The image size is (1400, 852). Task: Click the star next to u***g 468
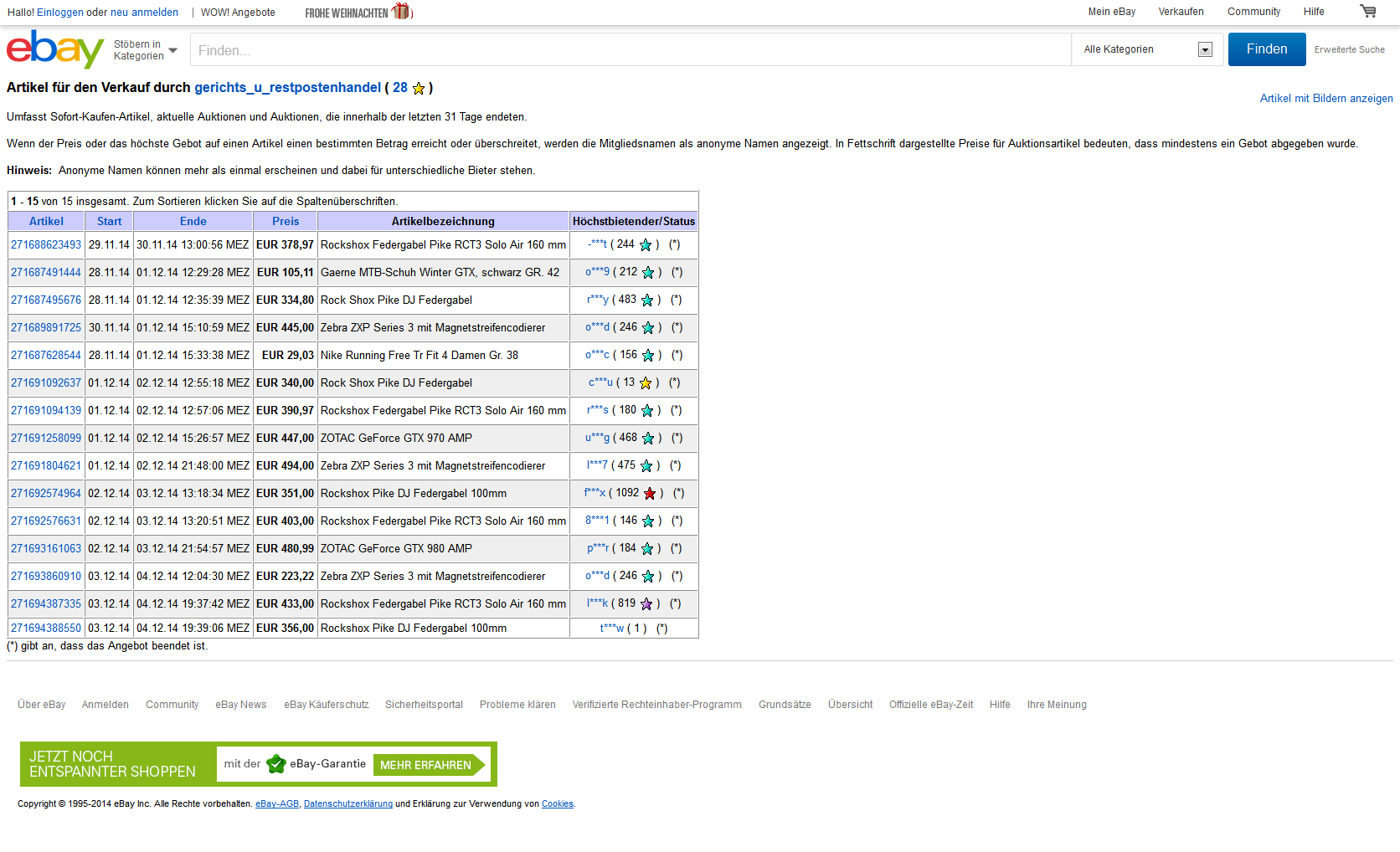tap(648, 438)
